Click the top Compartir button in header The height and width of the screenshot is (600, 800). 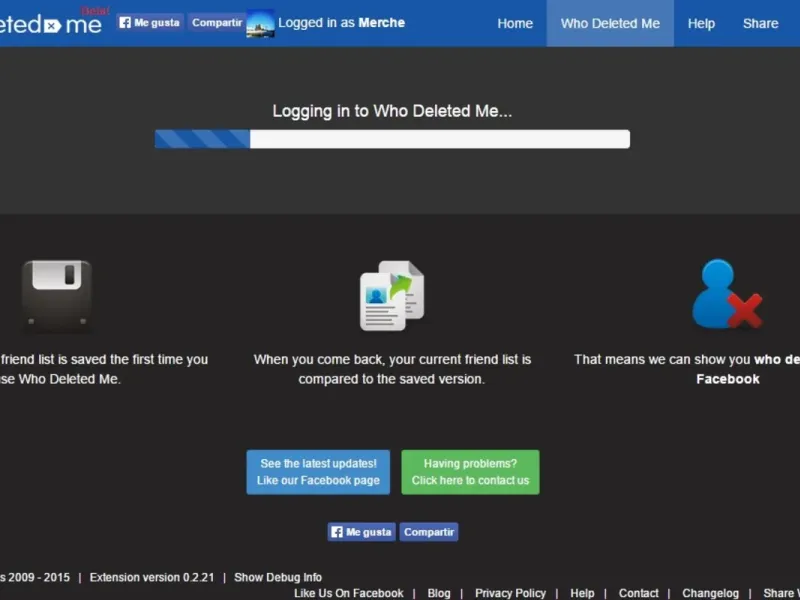217,22
